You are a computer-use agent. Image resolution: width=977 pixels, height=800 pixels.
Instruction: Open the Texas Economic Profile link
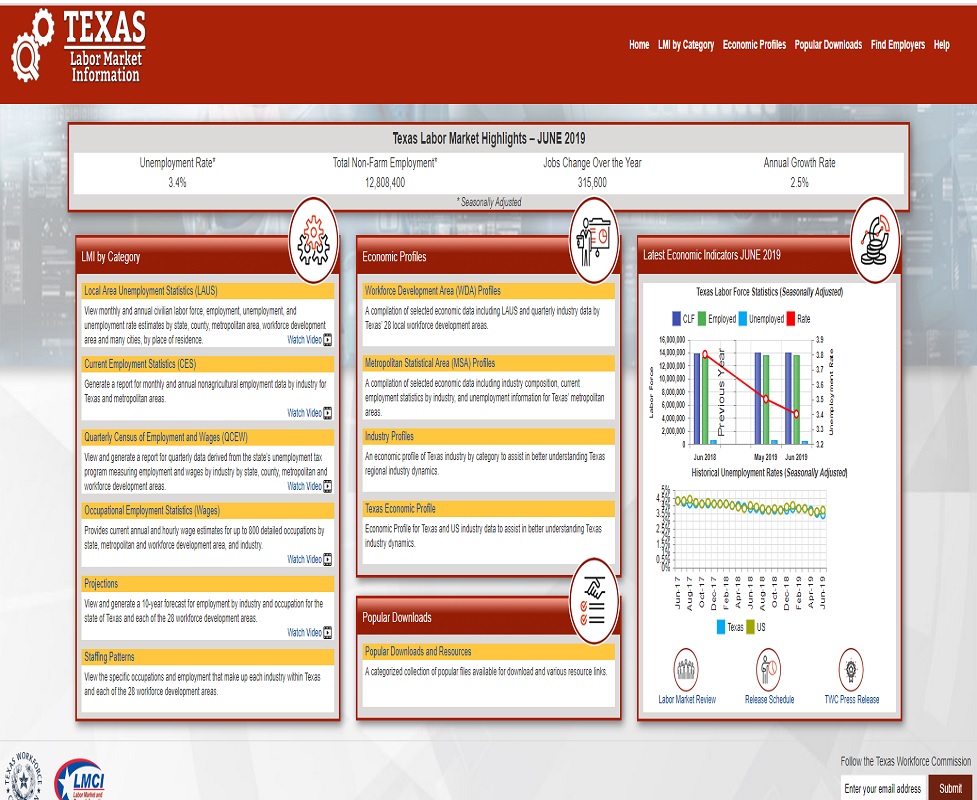[400, 508]
